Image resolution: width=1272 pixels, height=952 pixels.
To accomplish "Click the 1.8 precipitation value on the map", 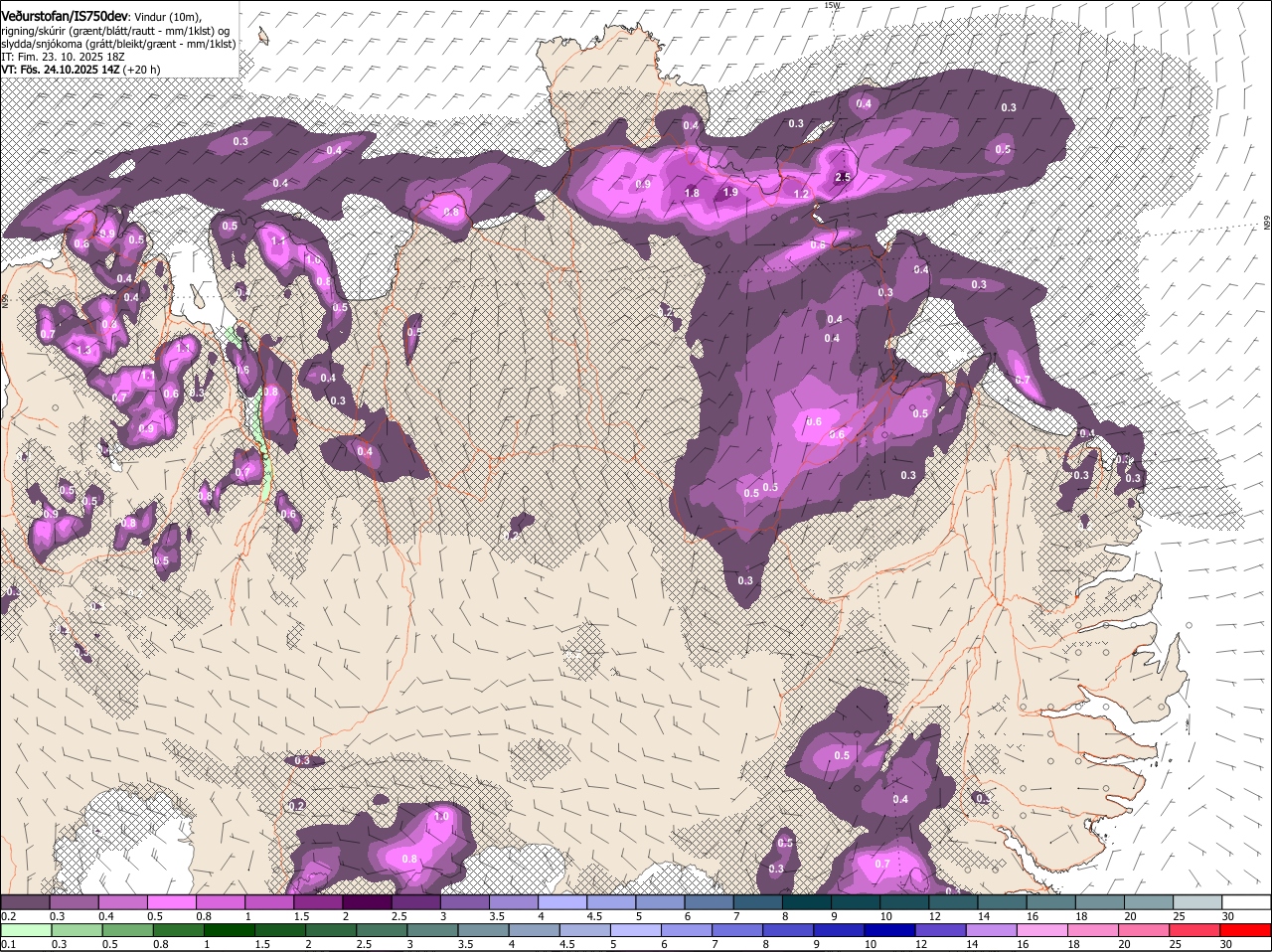I will [693, 194].
